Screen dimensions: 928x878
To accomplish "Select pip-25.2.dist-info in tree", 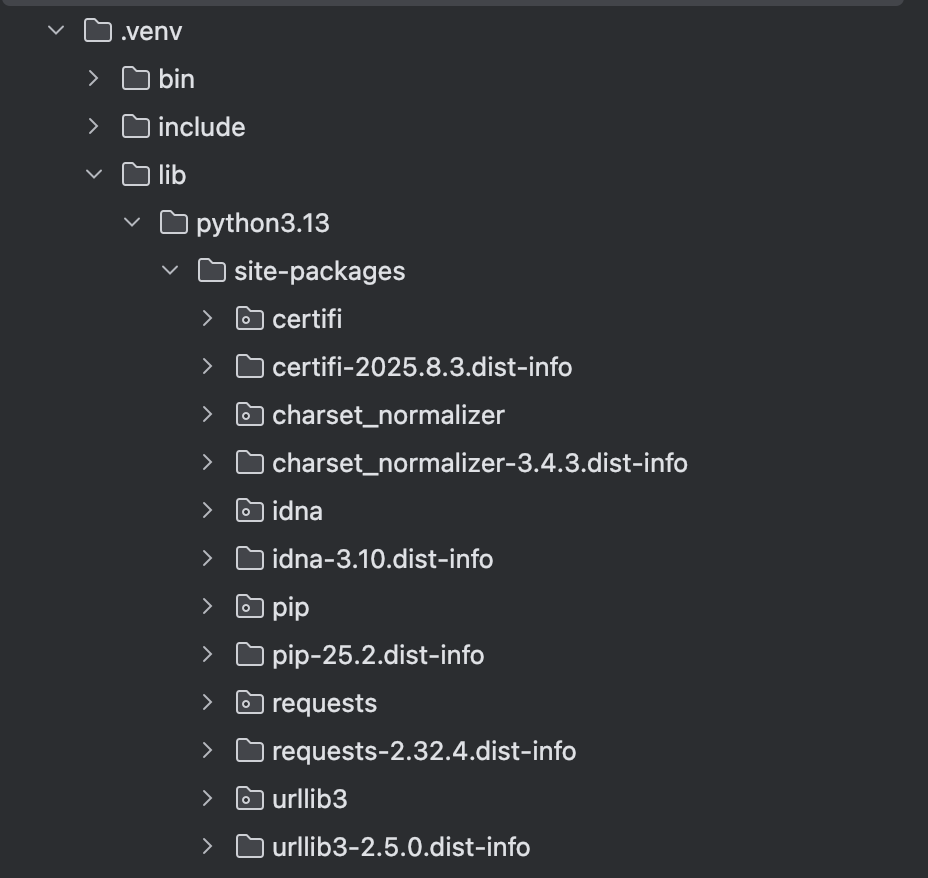I will [x=377, y=655].
